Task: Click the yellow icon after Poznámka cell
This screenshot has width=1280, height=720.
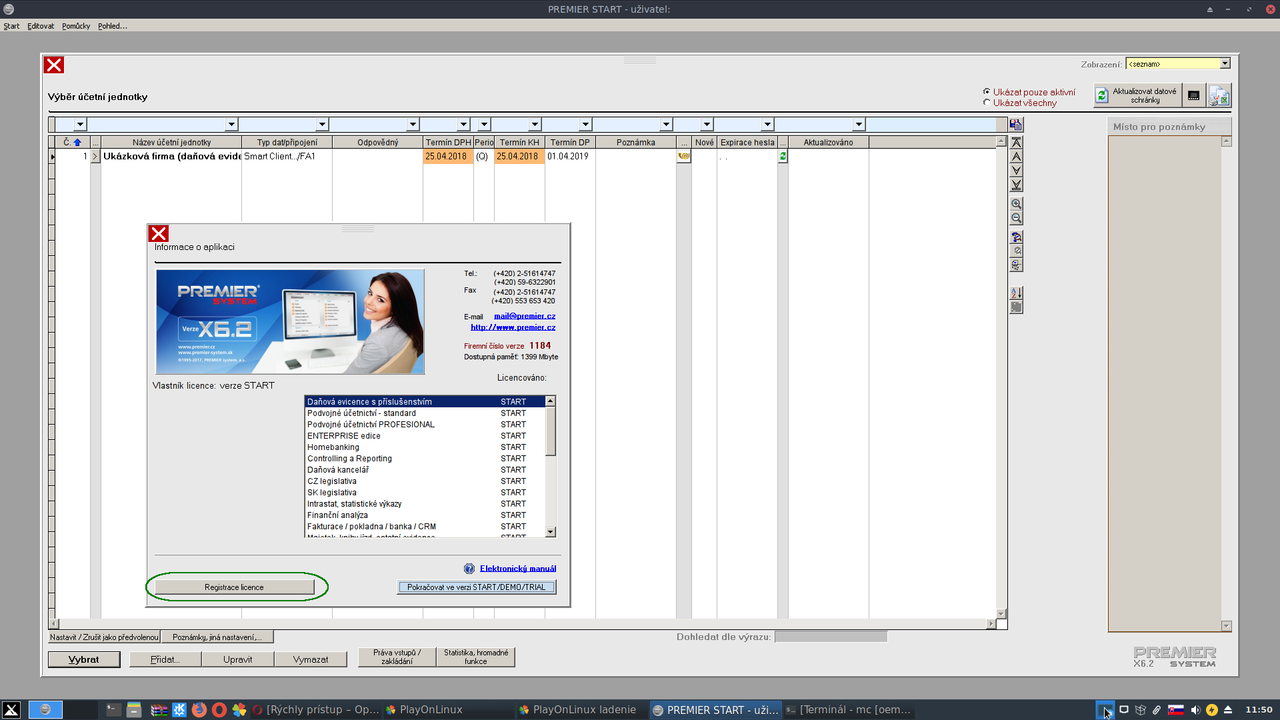Action: click(x=684, y=156)
